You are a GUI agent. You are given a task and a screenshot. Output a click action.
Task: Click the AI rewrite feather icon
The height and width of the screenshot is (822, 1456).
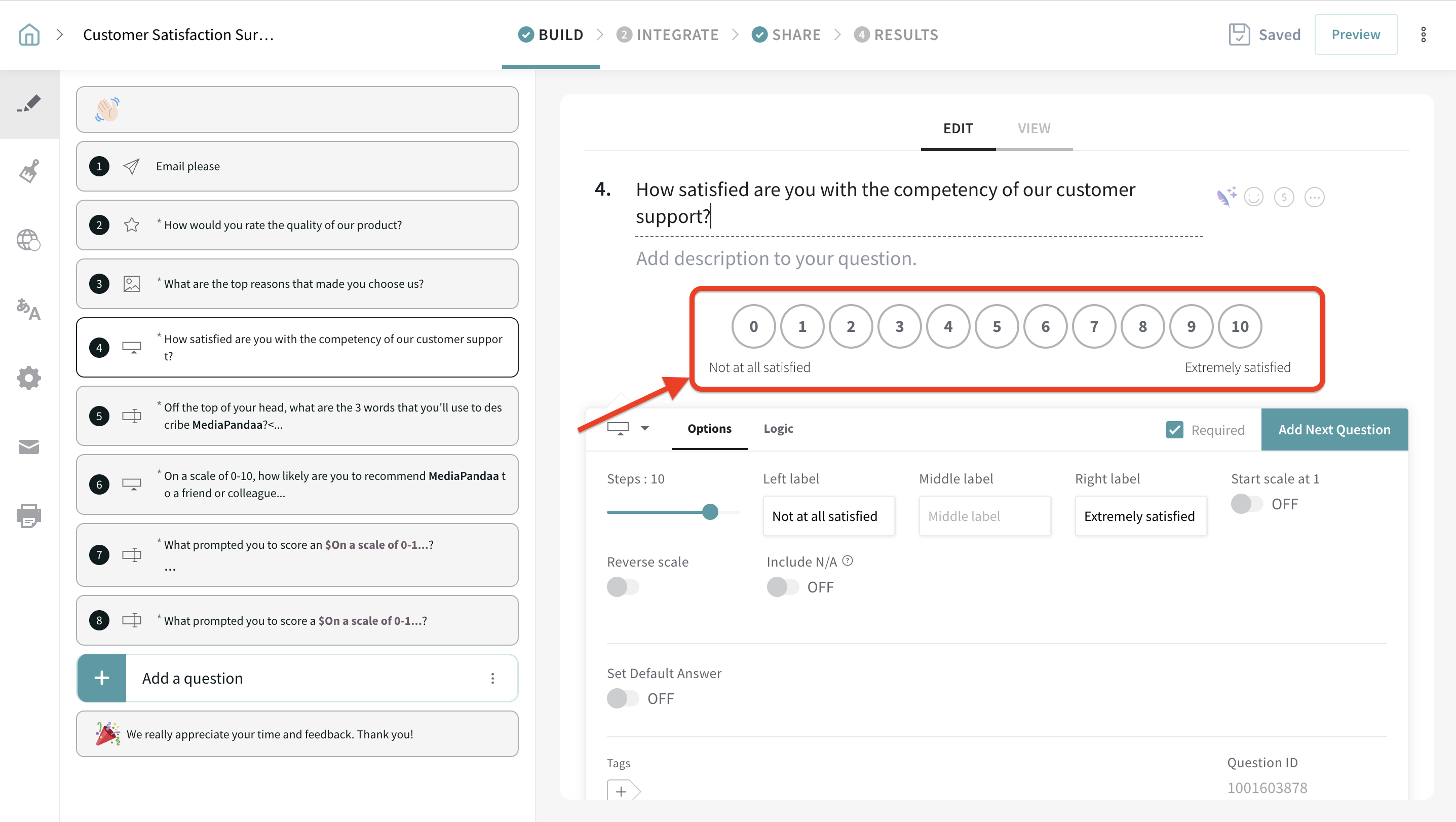(1225, 197)
